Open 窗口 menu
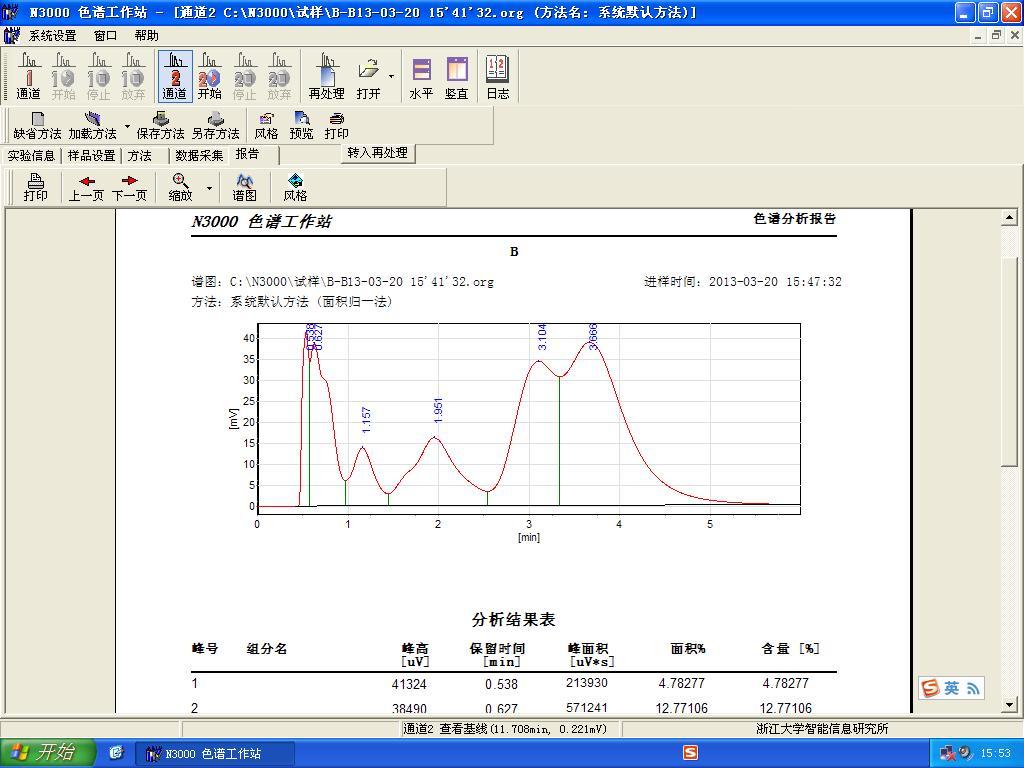 pos(105,35)
